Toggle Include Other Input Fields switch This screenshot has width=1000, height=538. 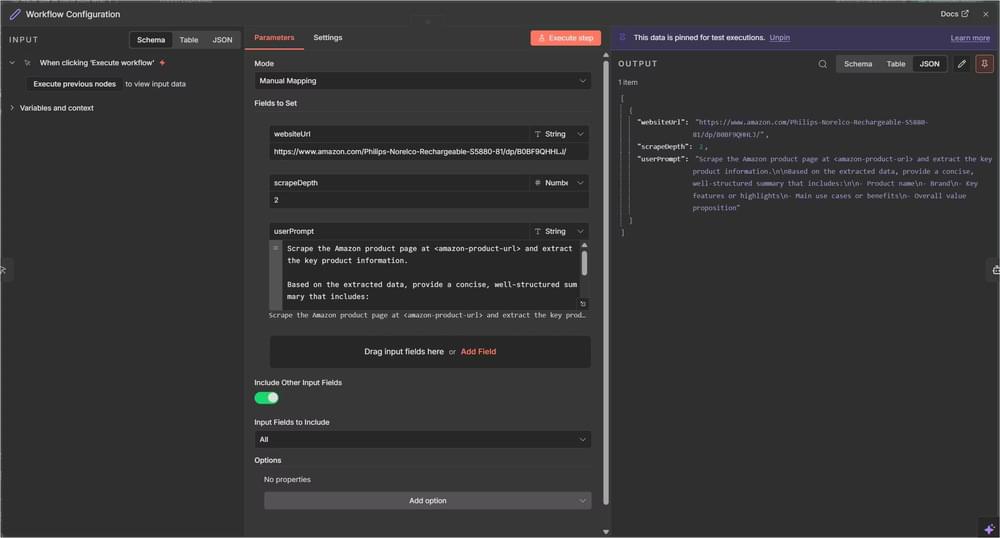[266, 398]
